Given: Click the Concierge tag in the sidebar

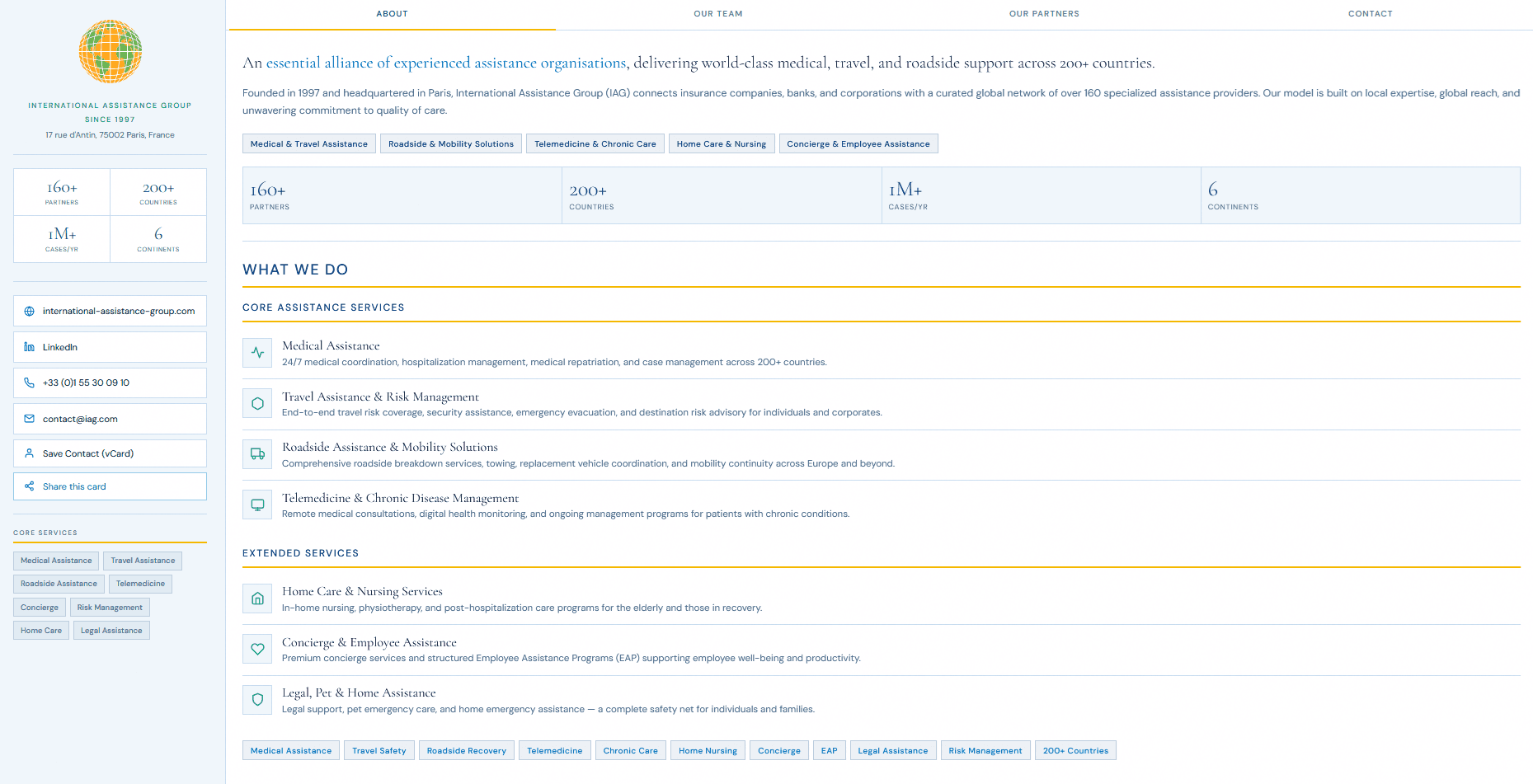Looking at the screenshot, I should tap(40, 608).
